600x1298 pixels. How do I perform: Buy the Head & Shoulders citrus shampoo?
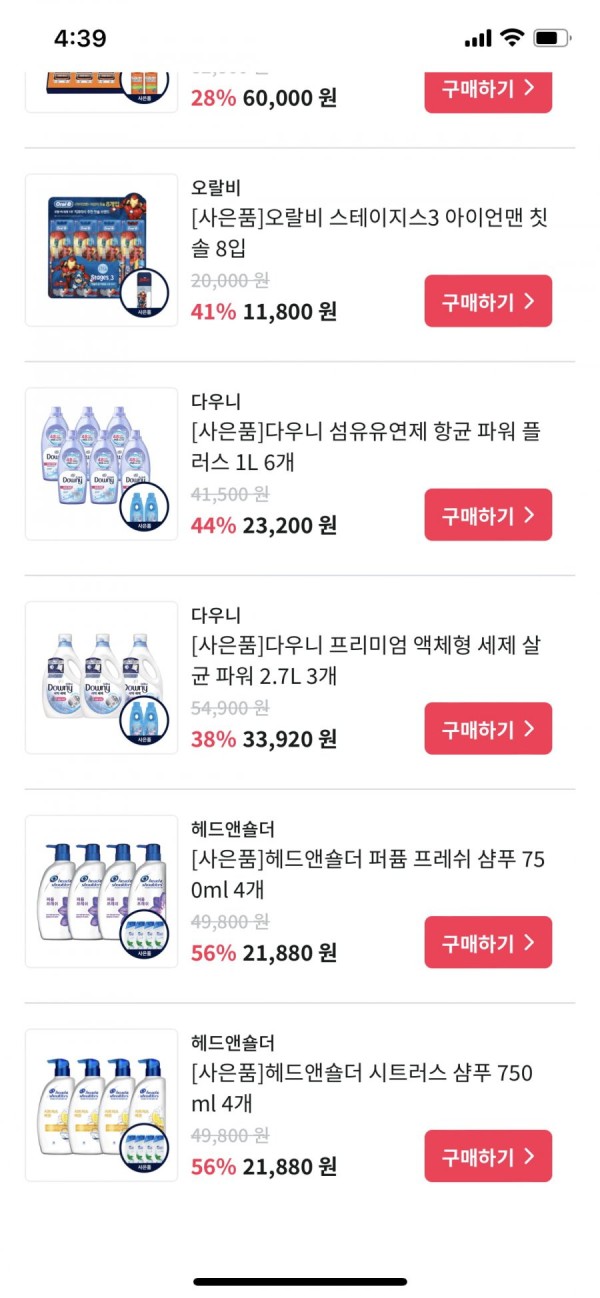[488, 1157]
